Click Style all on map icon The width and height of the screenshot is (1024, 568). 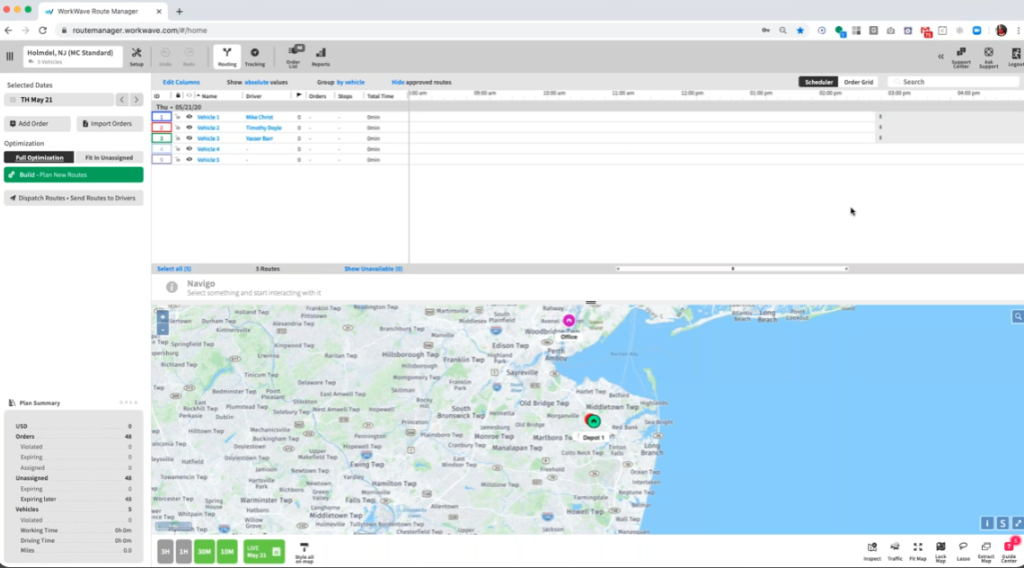pyautogui.click(x=304, y=552)
